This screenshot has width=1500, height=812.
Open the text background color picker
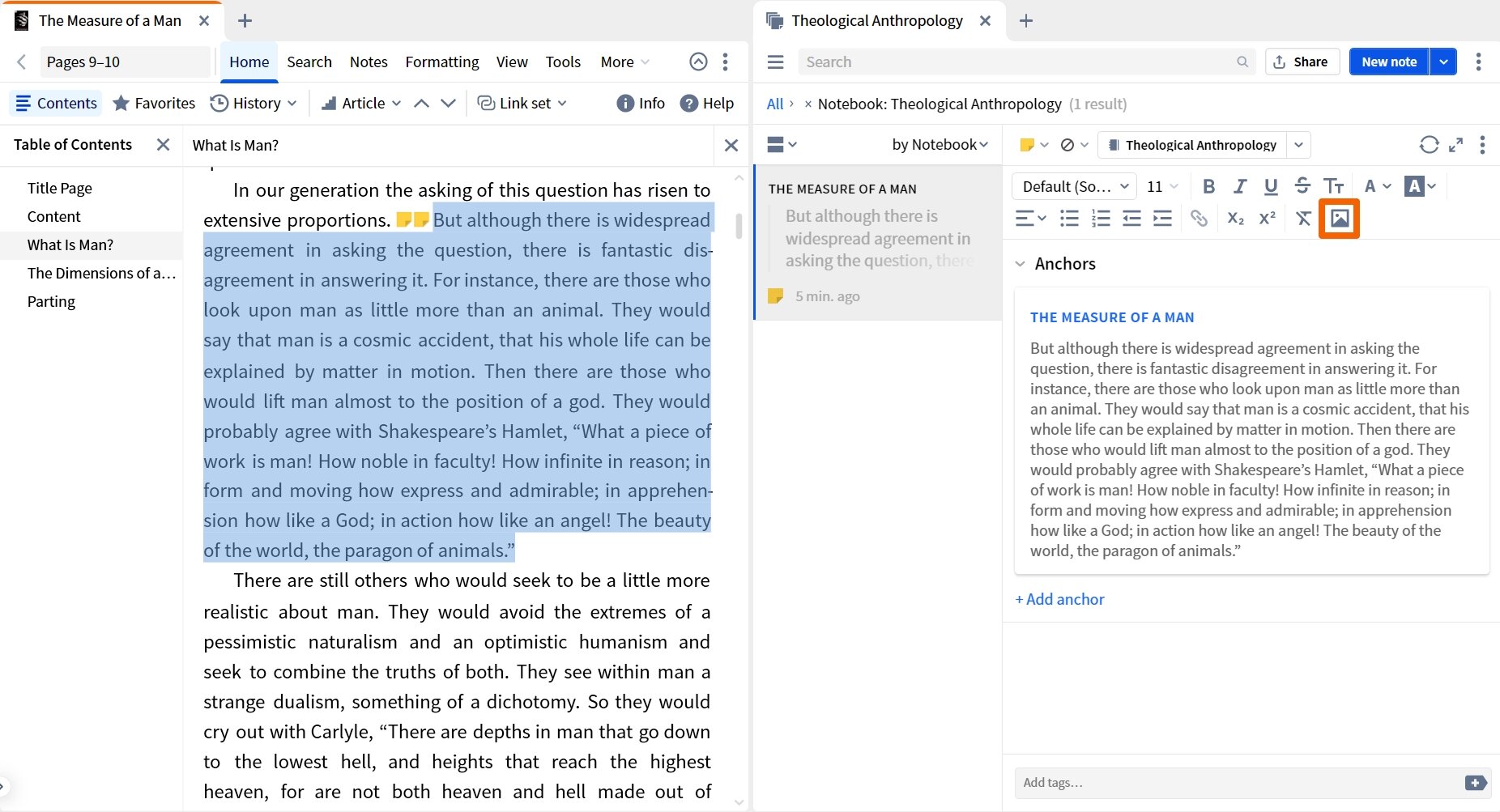click(x=1420, y=186)
